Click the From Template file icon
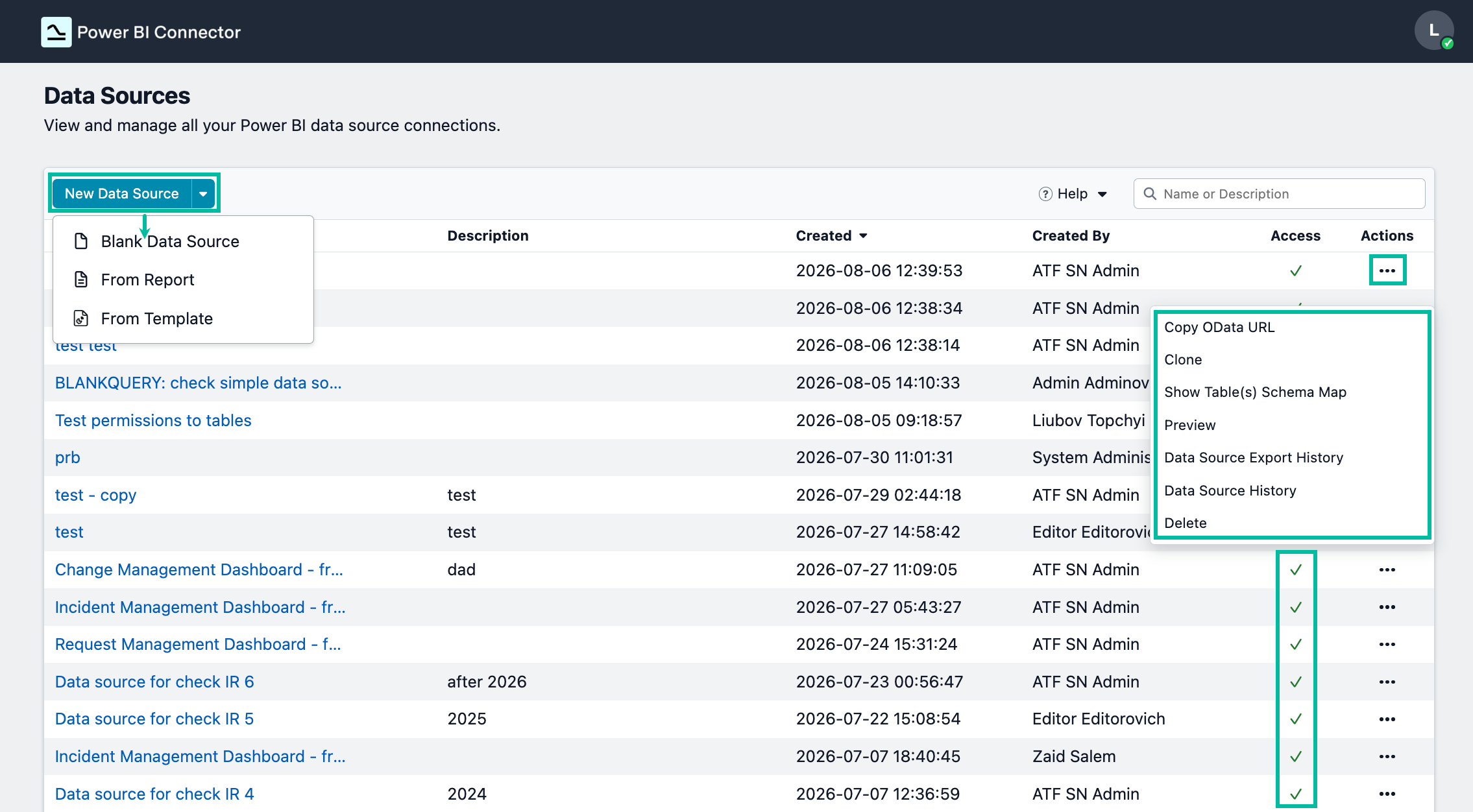This screenshot has width=1473, height=812. click(81, 318)
